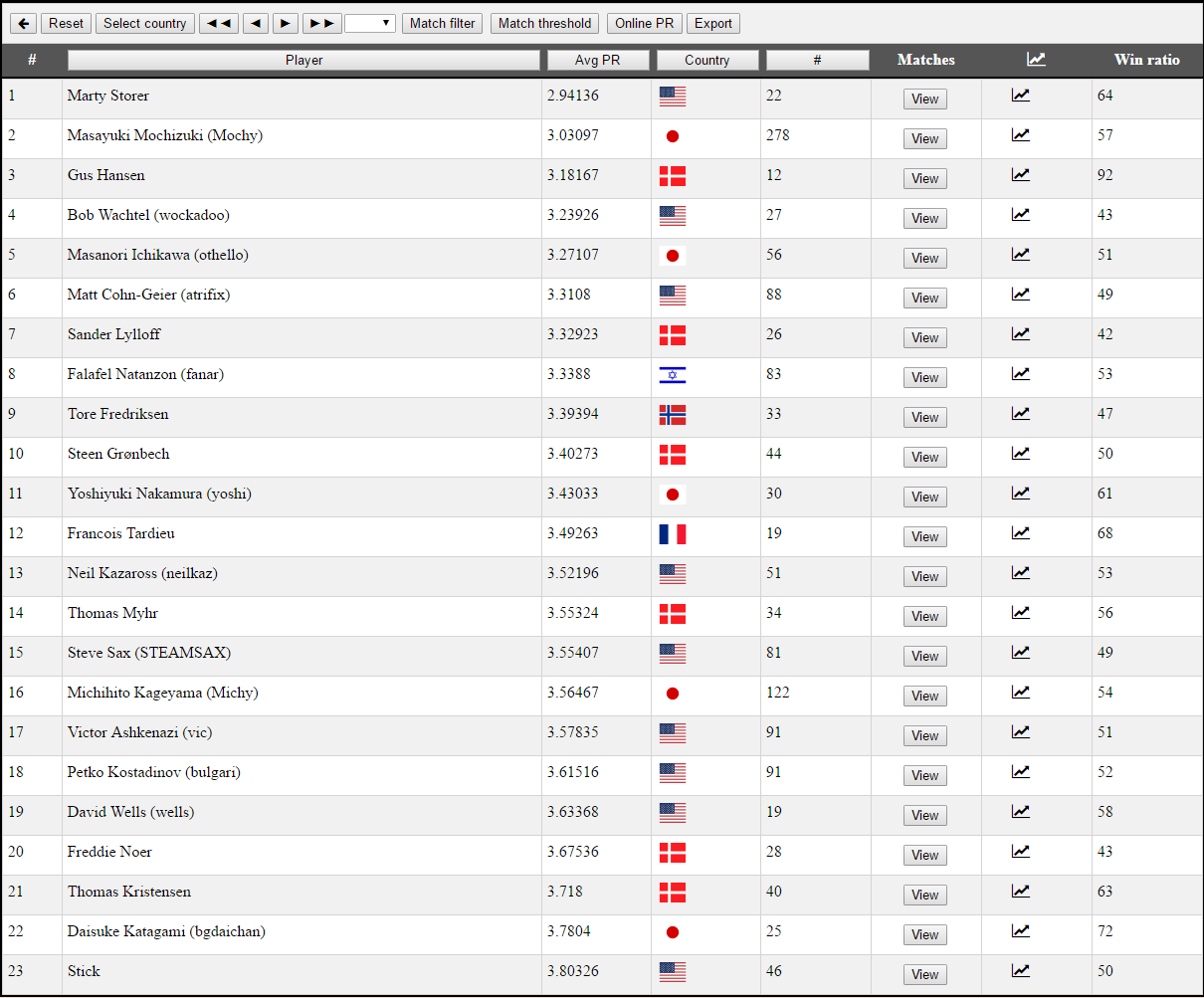1204x998 pixels.
Task: Sort by the Country column header
Action: (706, 60)
